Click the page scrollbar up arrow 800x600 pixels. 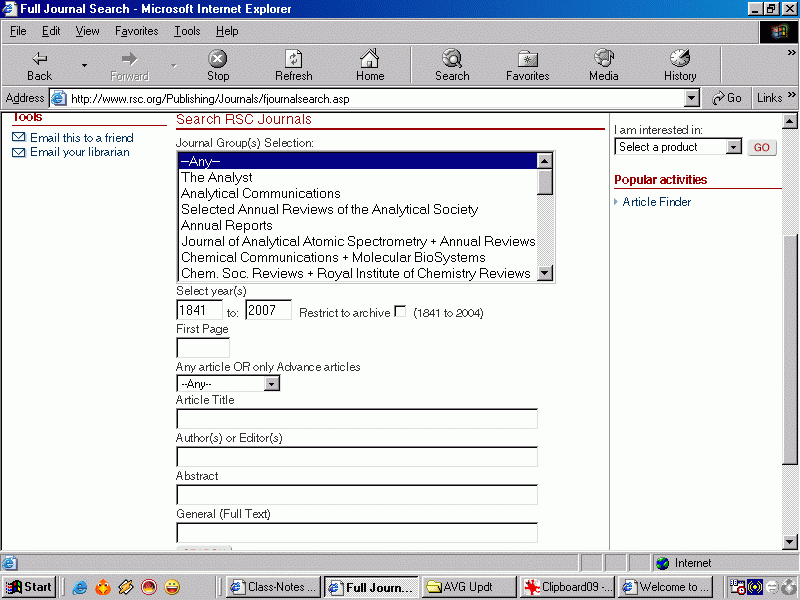[x=789, y=121]
